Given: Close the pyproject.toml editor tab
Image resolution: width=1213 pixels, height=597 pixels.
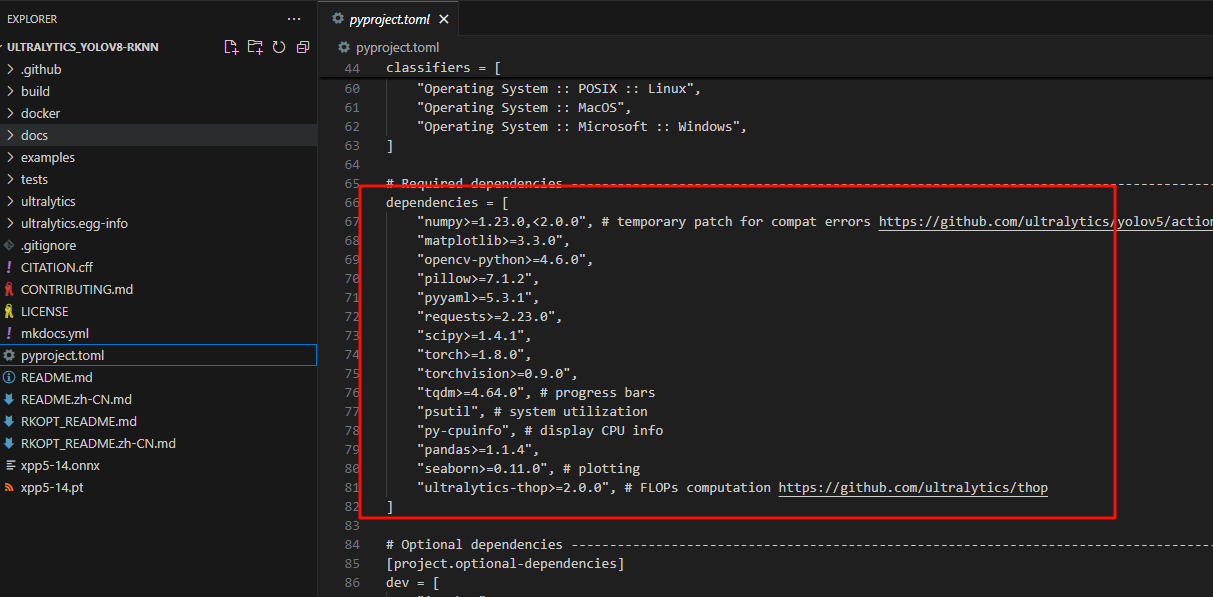Looking at the screenshot, I should [444, 19].
